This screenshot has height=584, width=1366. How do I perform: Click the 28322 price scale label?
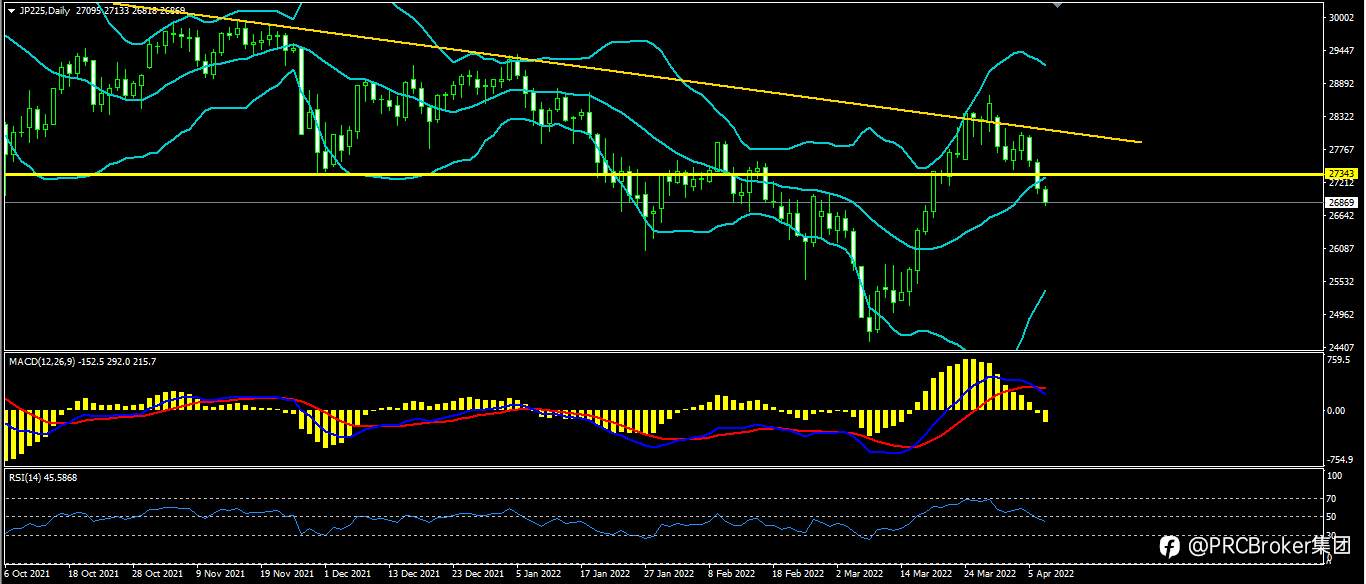pyautogui.click(x=1341, y=116)
